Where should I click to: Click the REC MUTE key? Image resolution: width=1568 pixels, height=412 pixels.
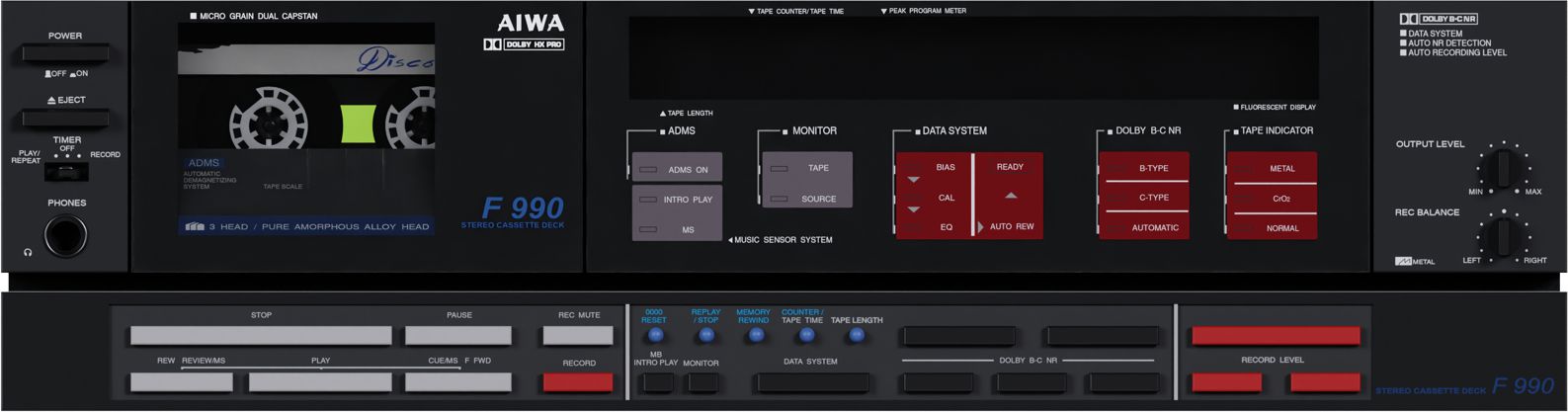(578, 335)
